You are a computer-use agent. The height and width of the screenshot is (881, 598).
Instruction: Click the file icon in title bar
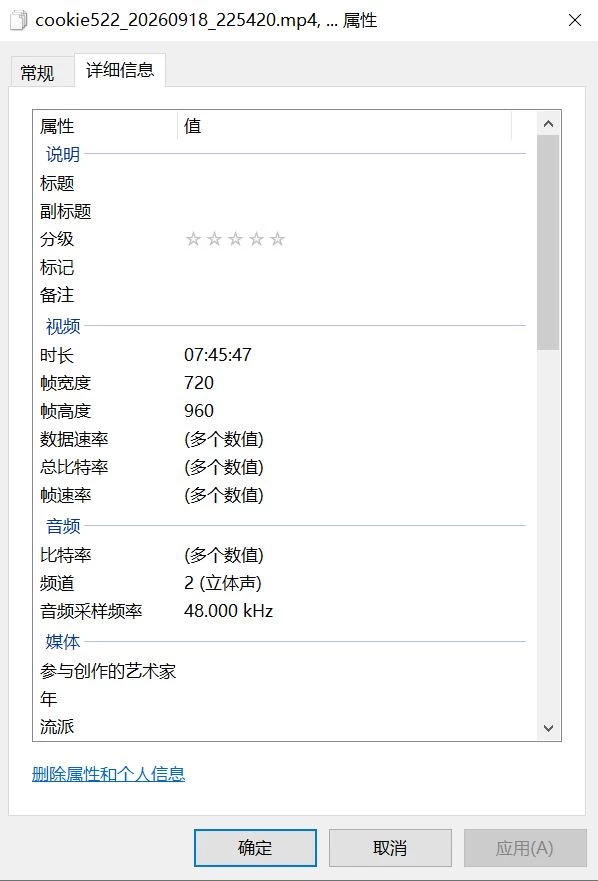19,21
